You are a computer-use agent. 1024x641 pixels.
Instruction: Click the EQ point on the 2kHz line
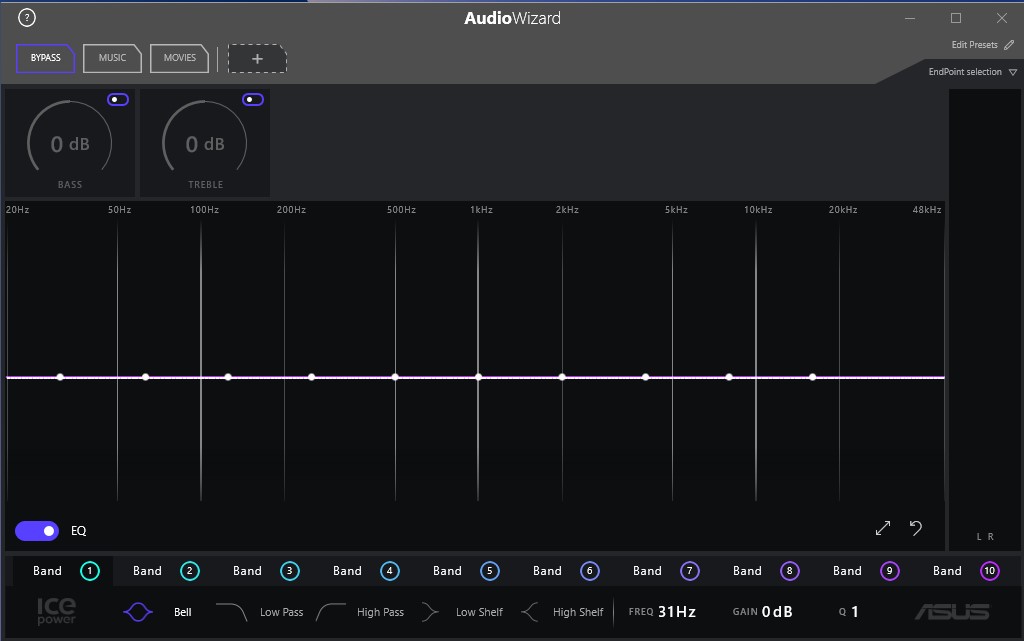pos(562,377)
